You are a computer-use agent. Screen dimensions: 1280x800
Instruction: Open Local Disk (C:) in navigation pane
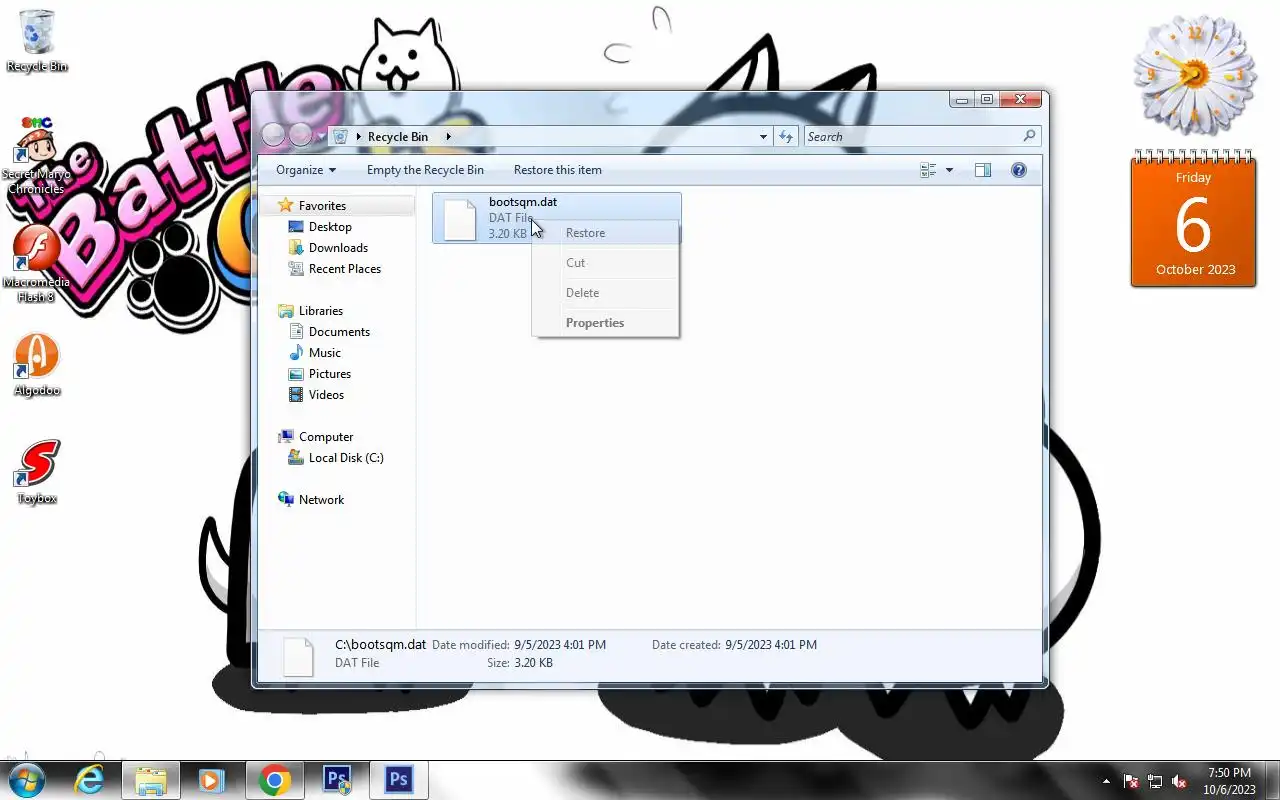pyautogui.click(x=346, y=458)
